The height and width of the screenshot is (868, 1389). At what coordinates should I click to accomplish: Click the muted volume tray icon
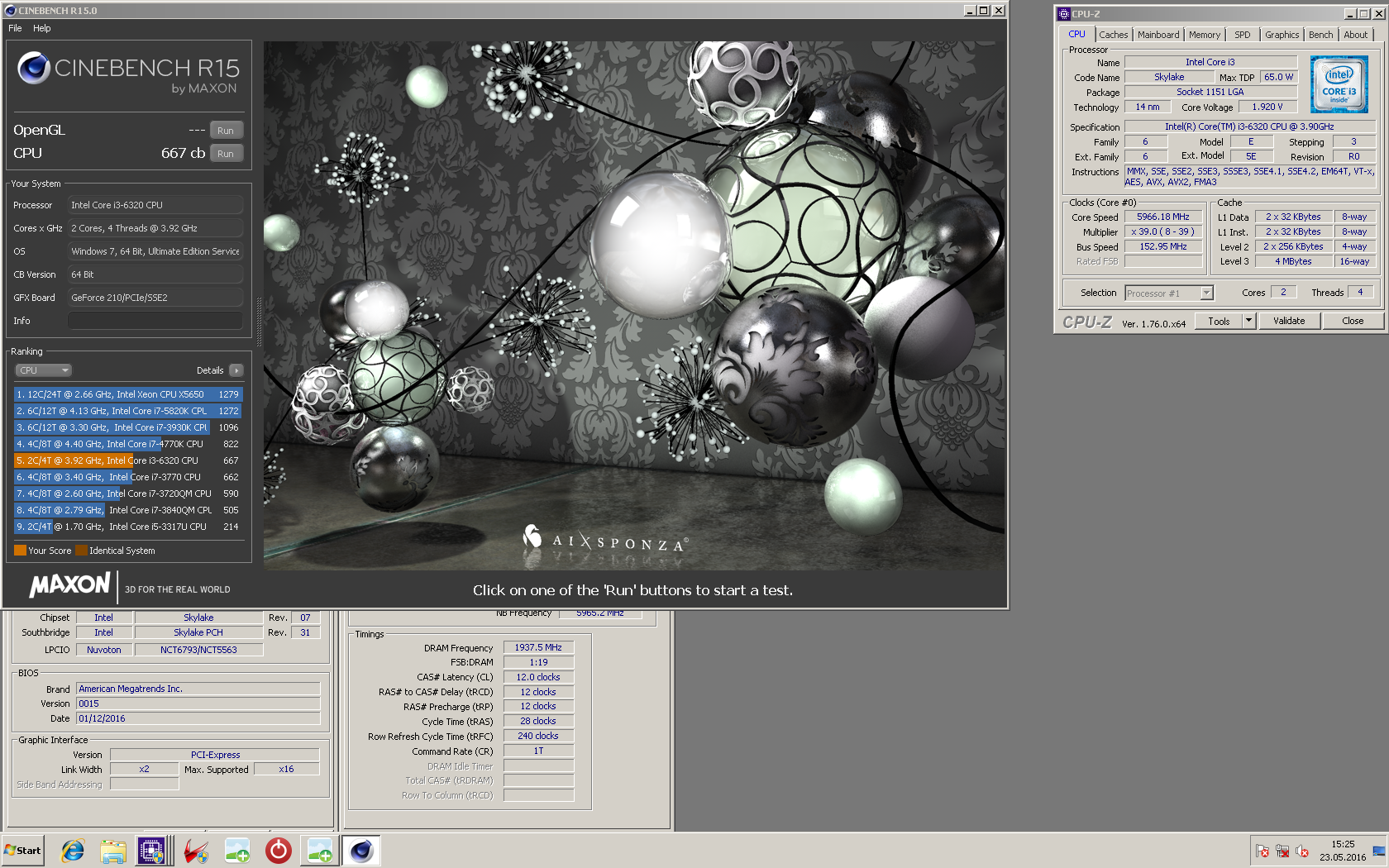[x=1302, y=851]
